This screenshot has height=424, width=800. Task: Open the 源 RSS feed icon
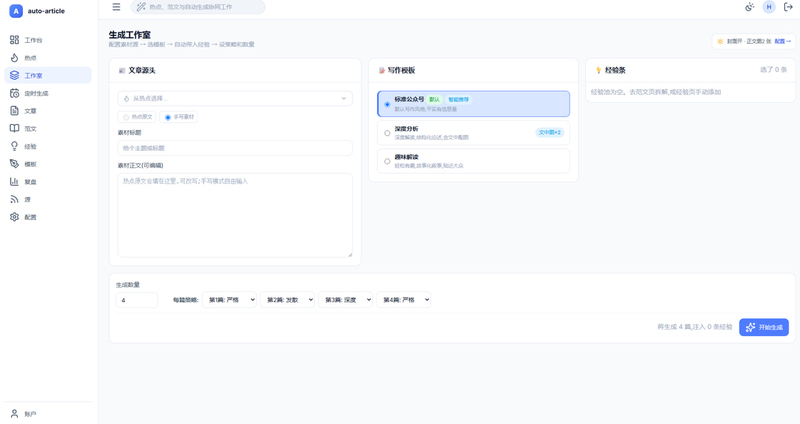[14, 199]
